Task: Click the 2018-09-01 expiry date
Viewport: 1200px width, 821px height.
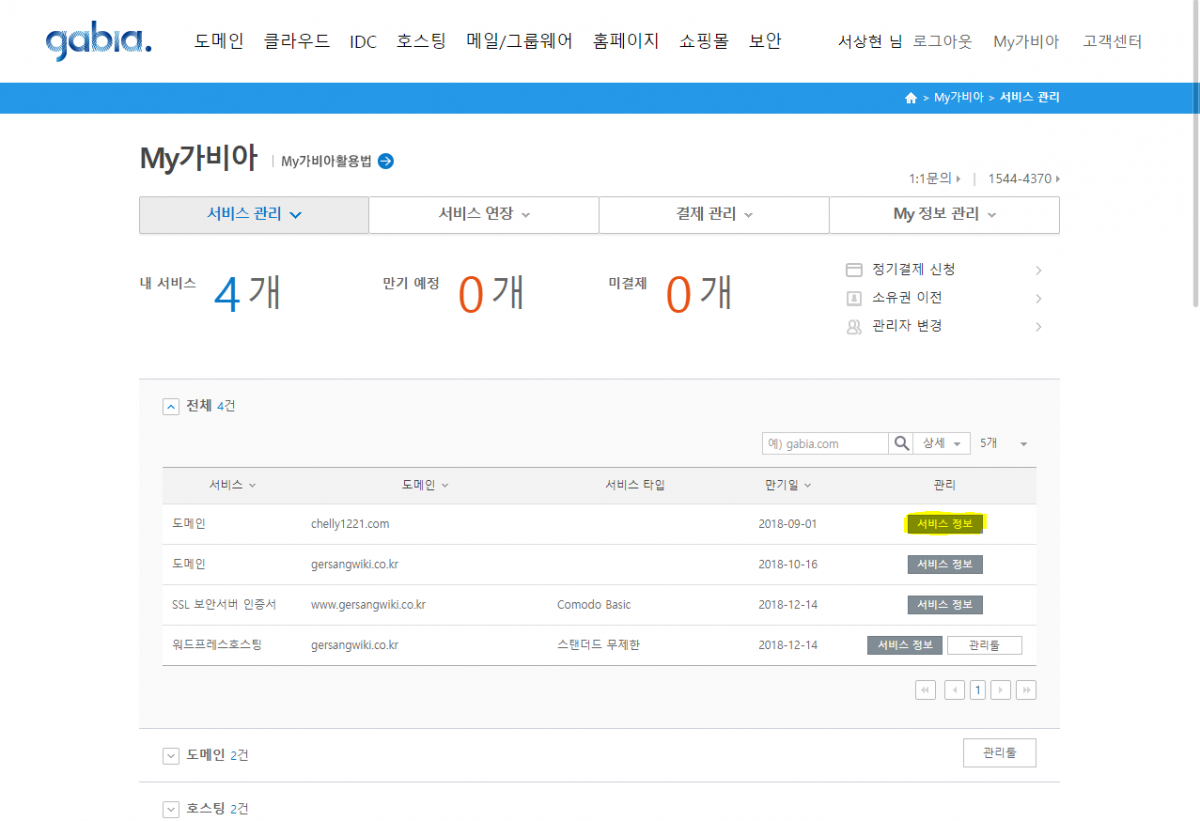Action: 788,523
